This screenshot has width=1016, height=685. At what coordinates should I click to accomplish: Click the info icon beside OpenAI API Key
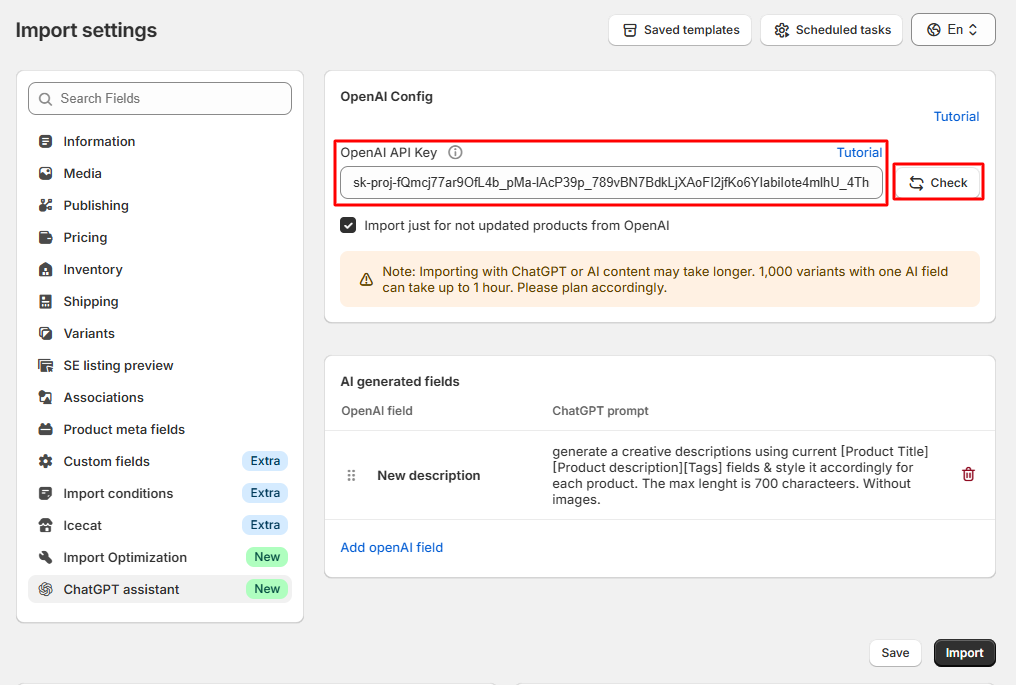coord(456,152)
